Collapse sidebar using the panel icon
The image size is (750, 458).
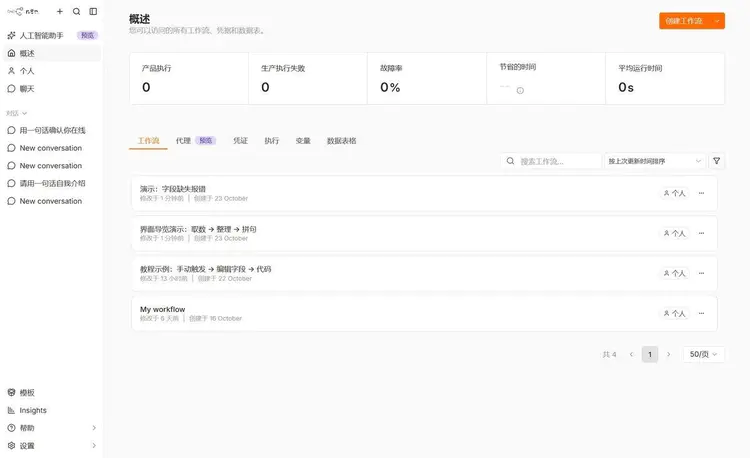coord(93,11)
